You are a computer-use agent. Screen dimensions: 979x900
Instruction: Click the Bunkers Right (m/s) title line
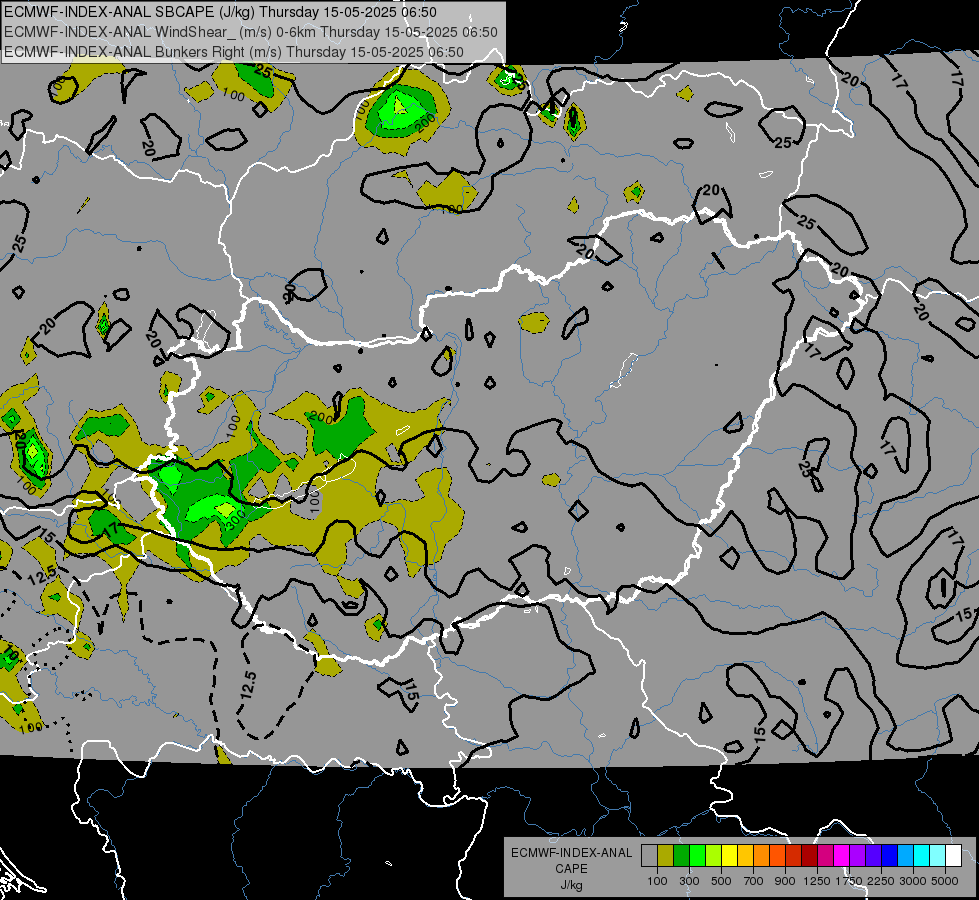point(234,52)
